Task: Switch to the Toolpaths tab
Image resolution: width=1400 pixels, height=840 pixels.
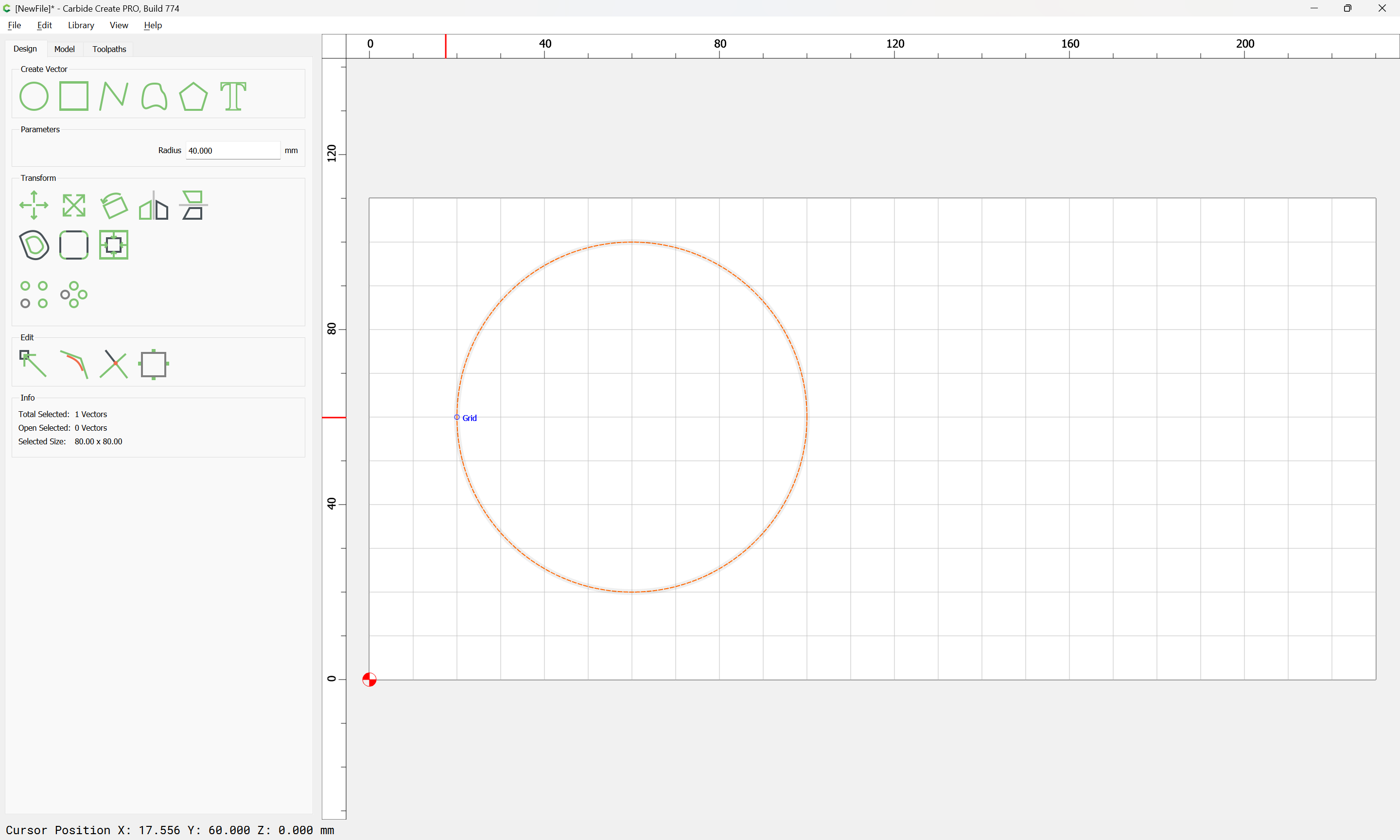Action: (x=109, y=49)
